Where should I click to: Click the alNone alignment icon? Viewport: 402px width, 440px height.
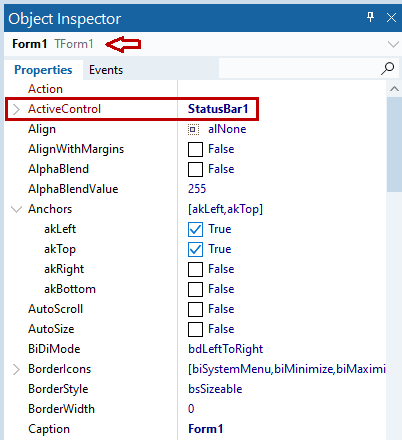pyautogui.click(x=193, y=129)
